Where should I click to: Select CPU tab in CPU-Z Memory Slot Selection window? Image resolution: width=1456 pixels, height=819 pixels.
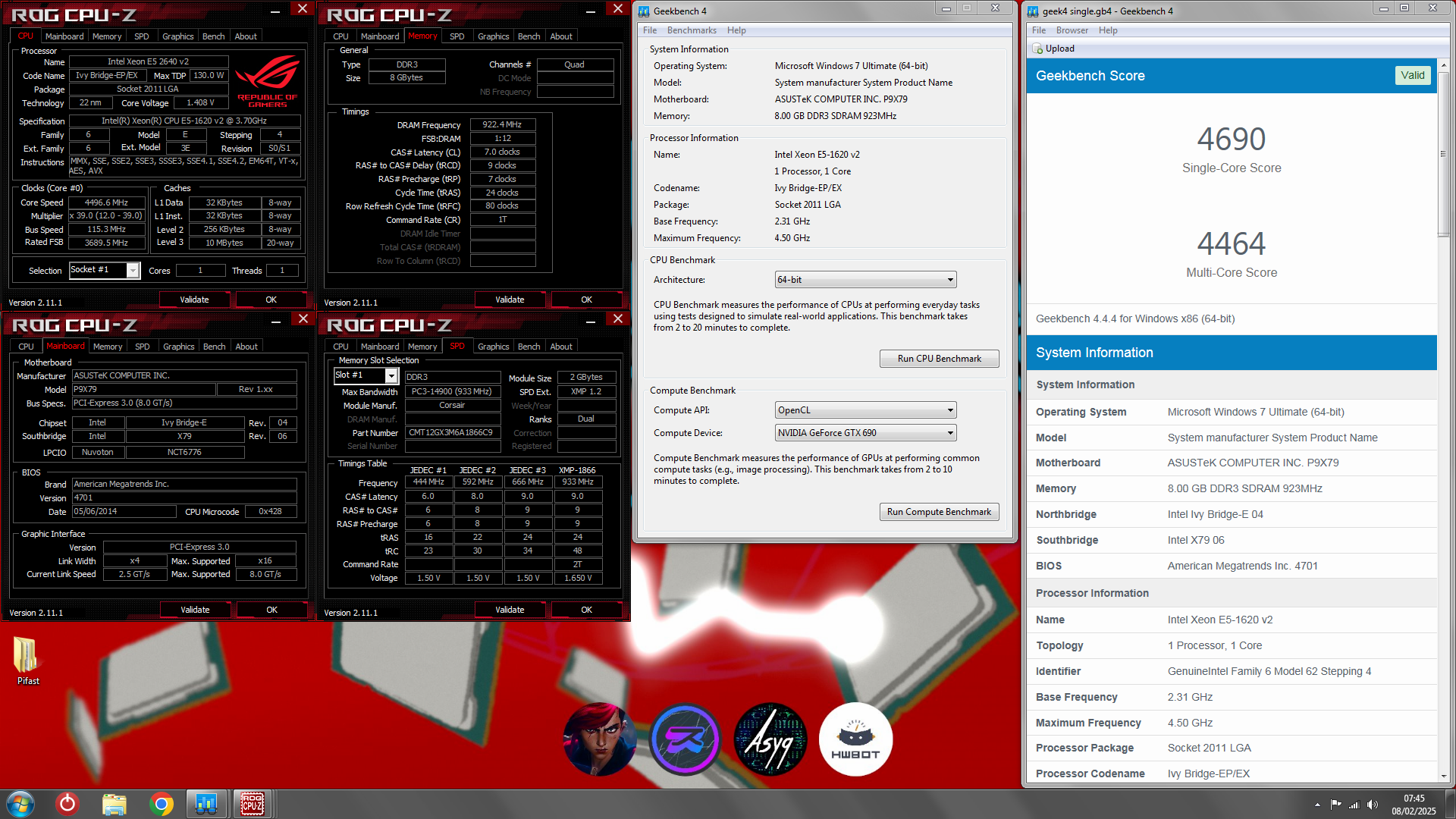pos(340,347)
